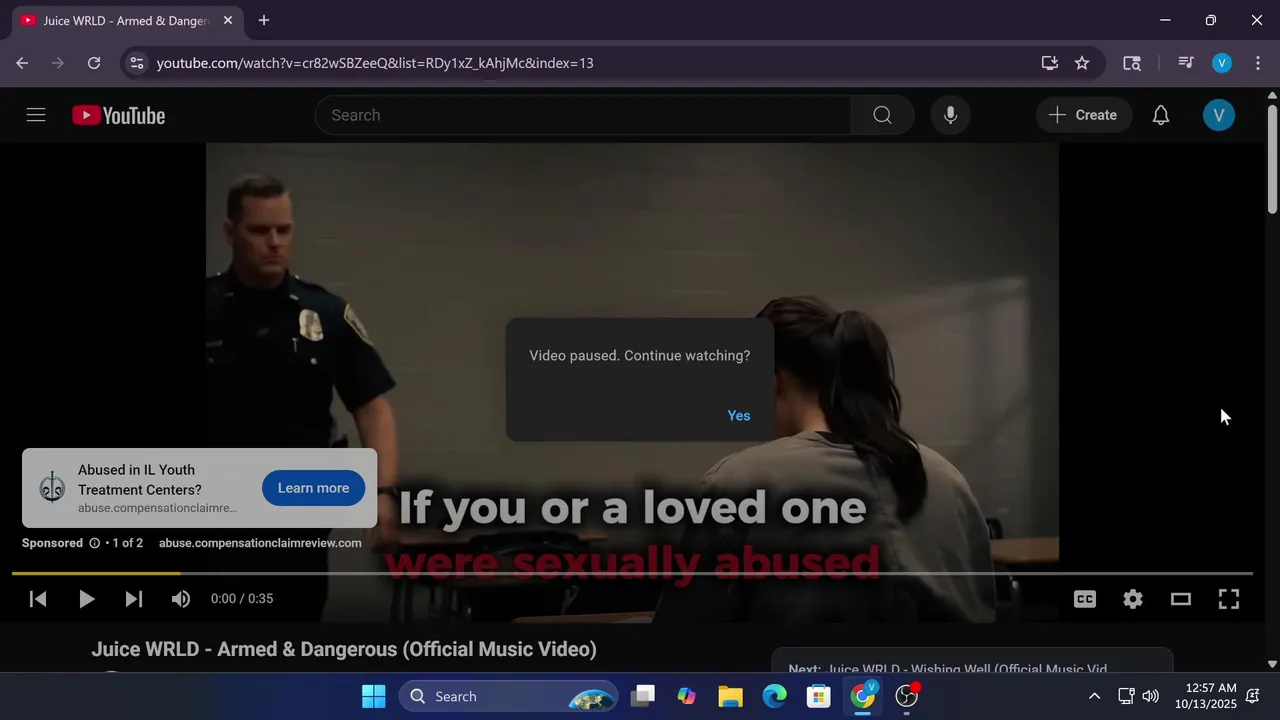Open a new browser tab
Screen dimensions: 1280x720
point(264,20)
